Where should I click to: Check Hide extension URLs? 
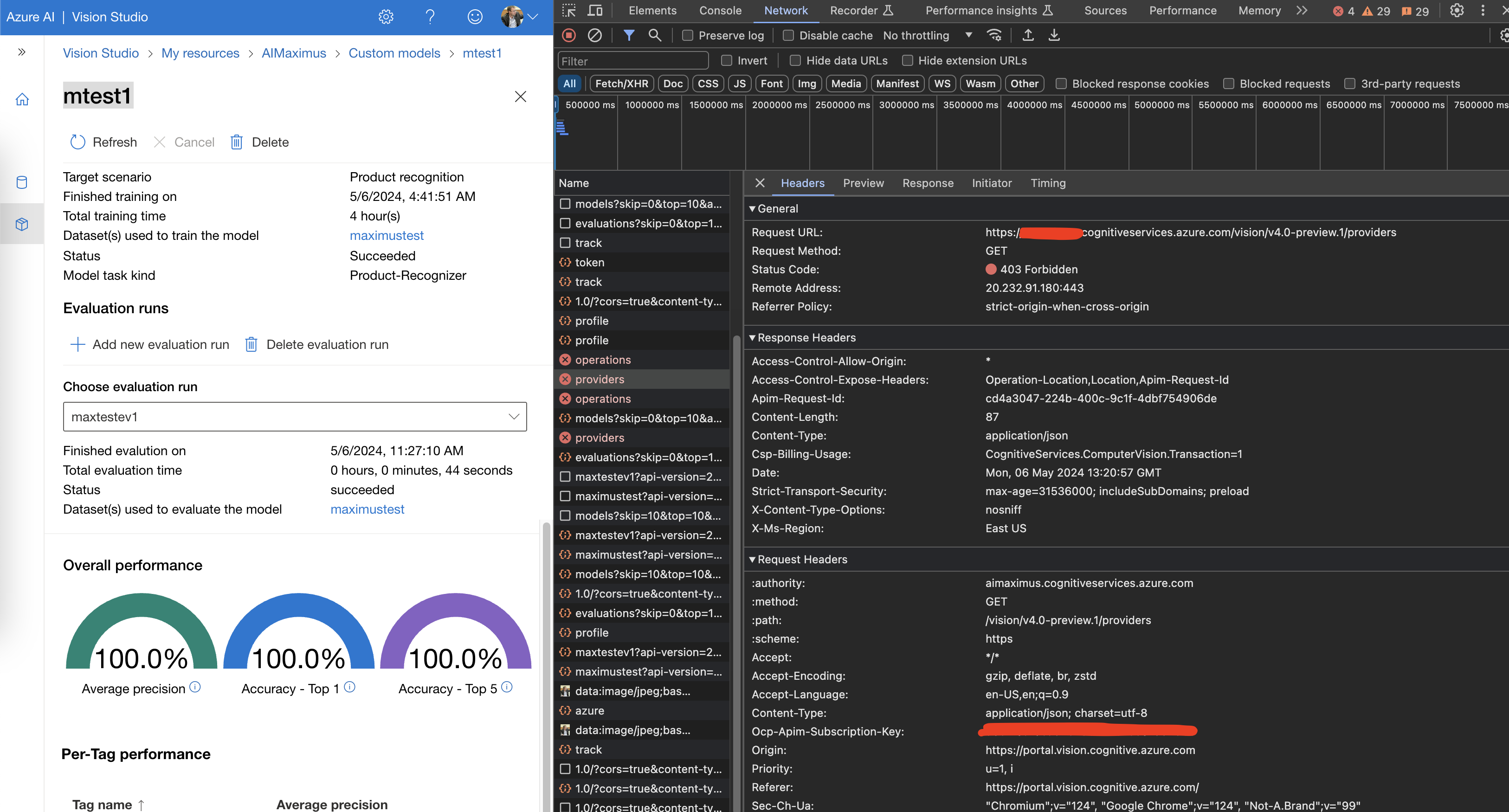point(907,60)
